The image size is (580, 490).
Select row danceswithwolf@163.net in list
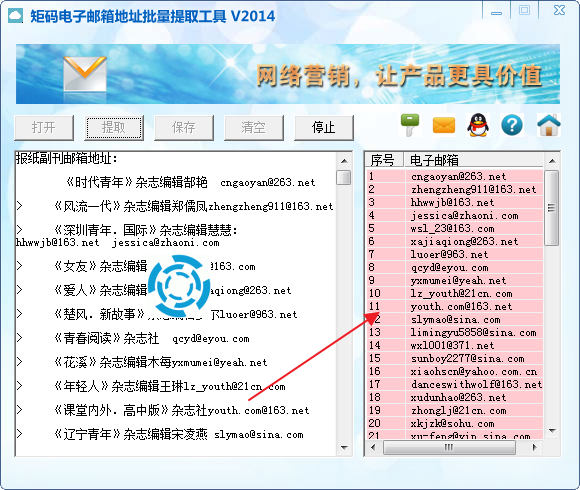tap(455, 384)
